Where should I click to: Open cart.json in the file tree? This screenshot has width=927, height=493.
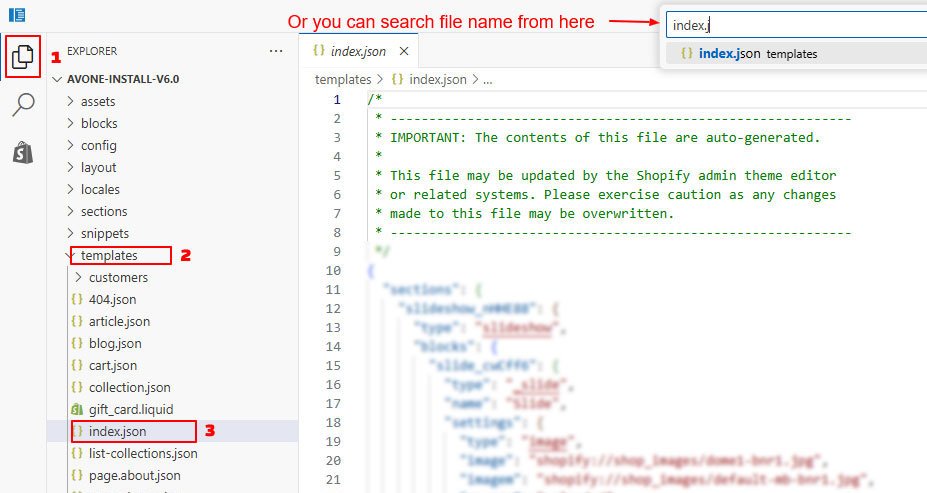click(x=112, y=365)
